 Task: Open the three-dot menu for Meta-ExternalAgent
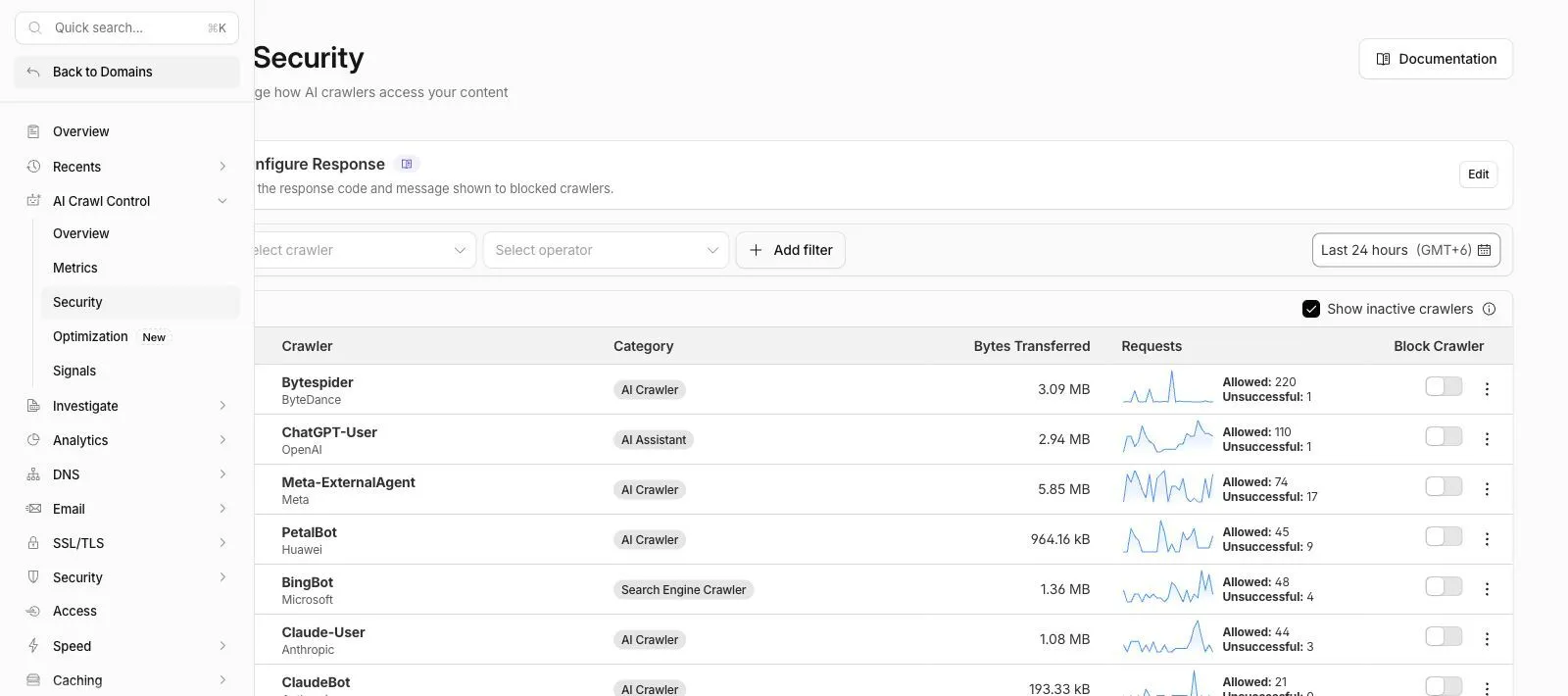pyautogui.click(x=1487, y=489)
